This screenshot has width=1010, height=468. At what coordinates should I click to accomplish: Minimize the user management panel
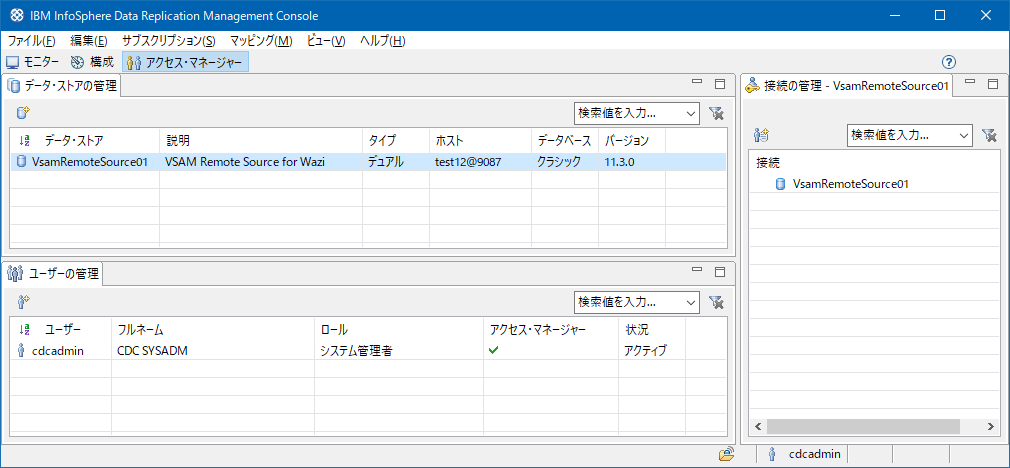pyautogui.click(x=696, y=270)
